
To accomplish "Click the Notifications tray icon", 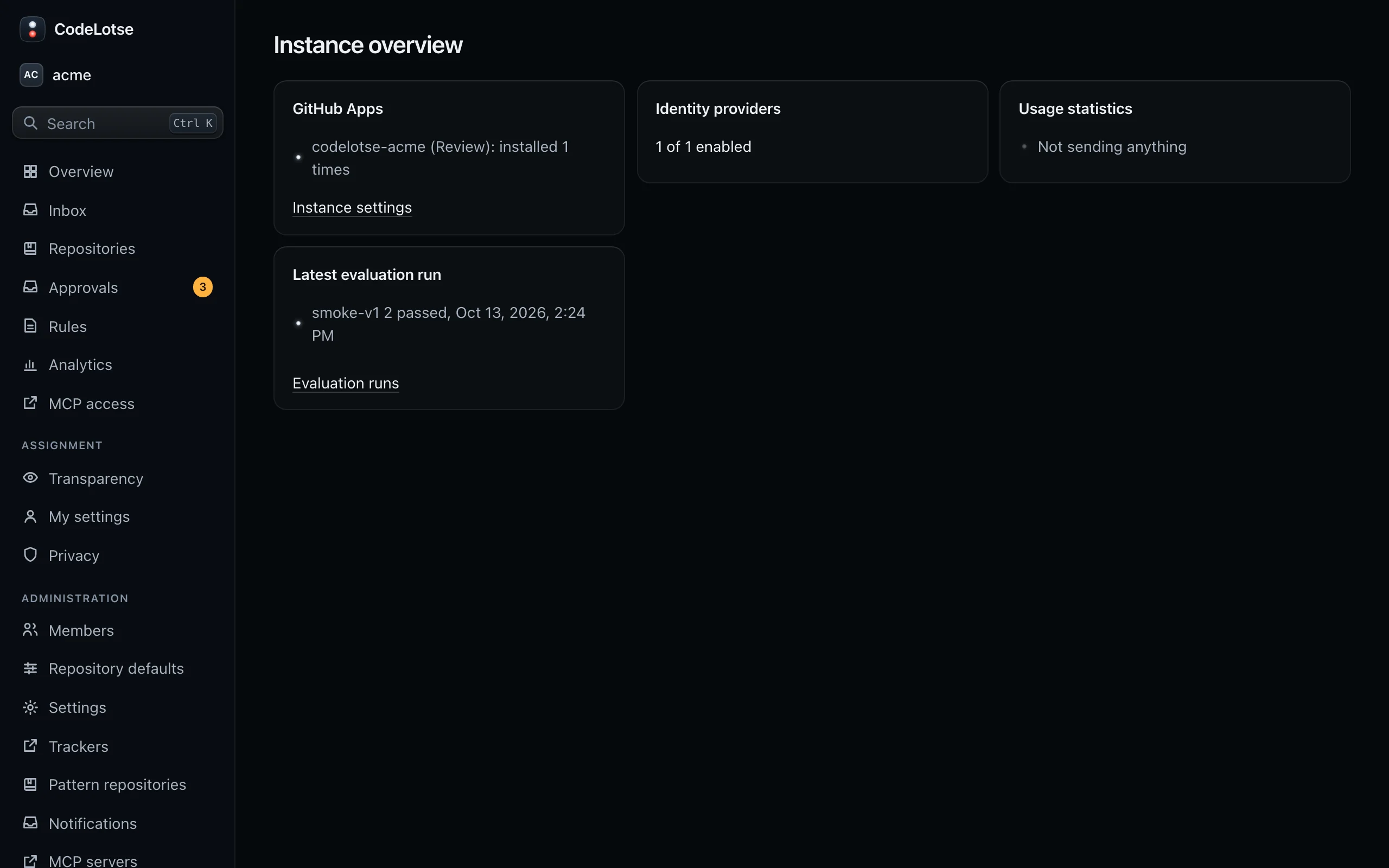I will (30, 823).
